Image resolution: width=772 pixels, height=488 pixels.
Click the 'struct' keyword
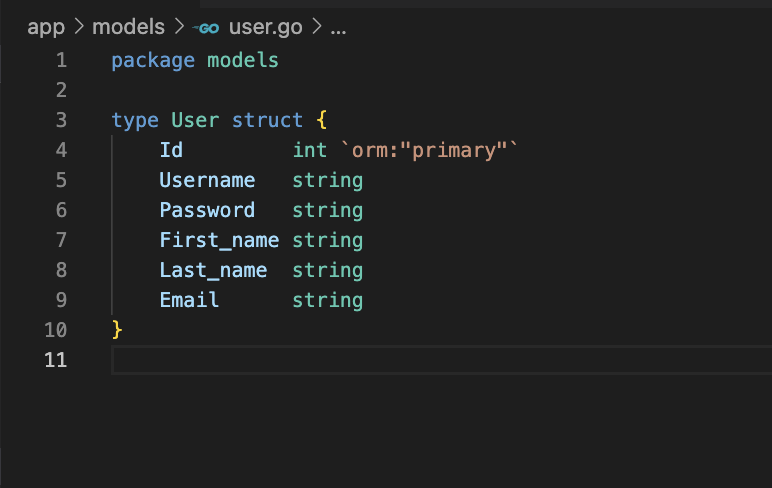(267, 121)
